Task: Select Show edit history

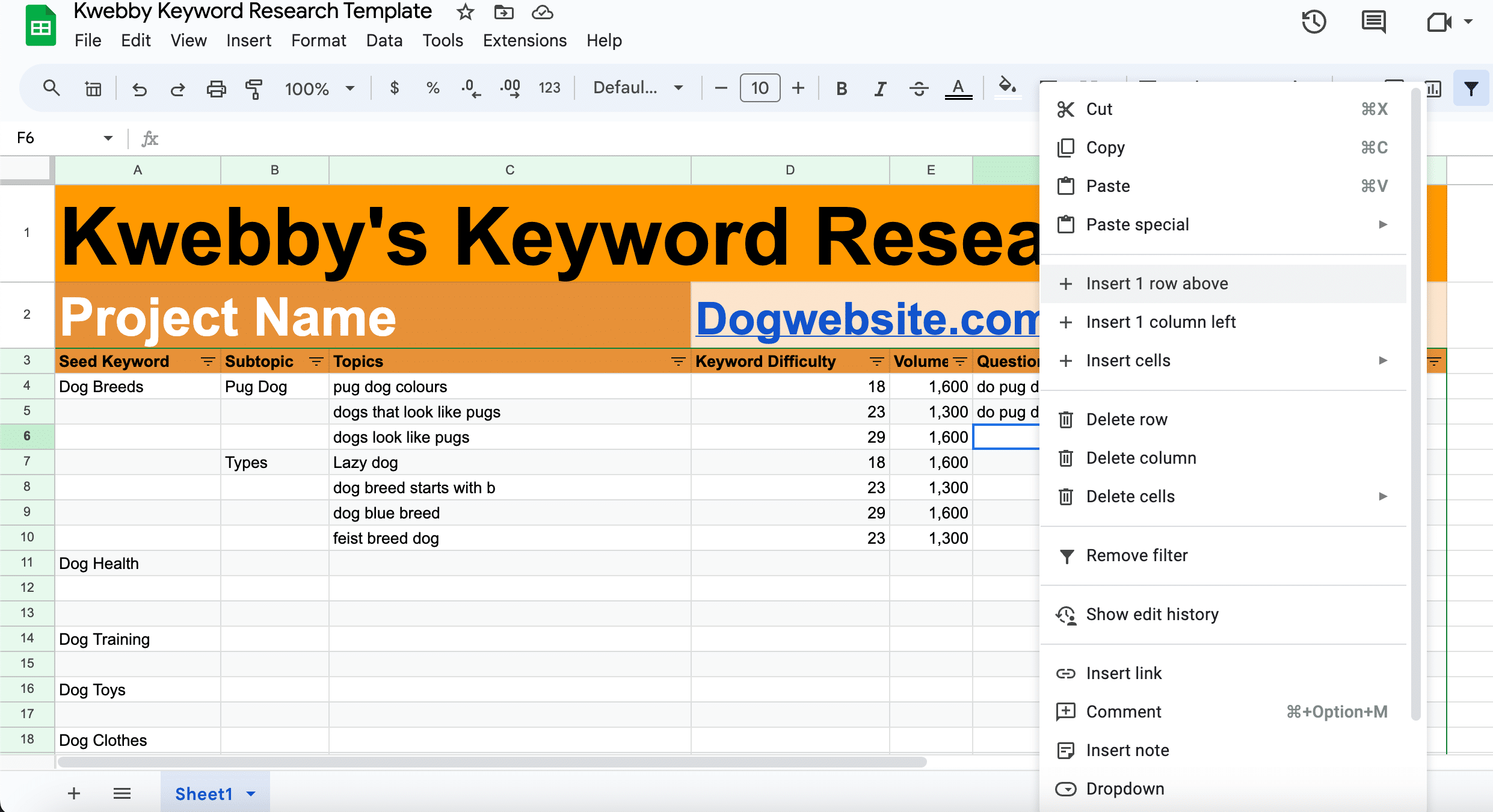Action: click(1223, 614)
